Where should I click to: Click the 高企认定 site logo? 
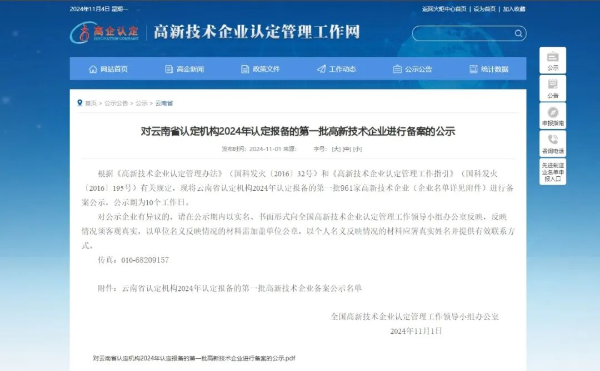[x=104, y=32]
